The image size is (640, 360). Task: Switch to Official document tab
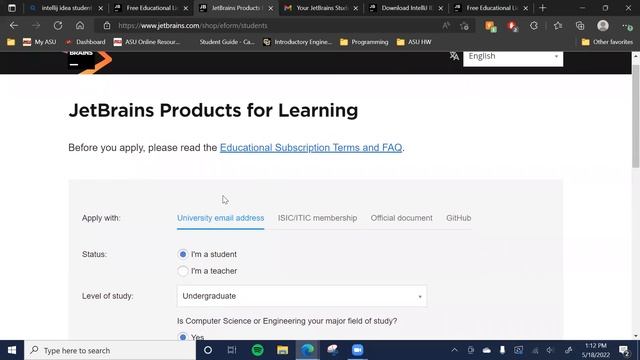pos(402,218)
